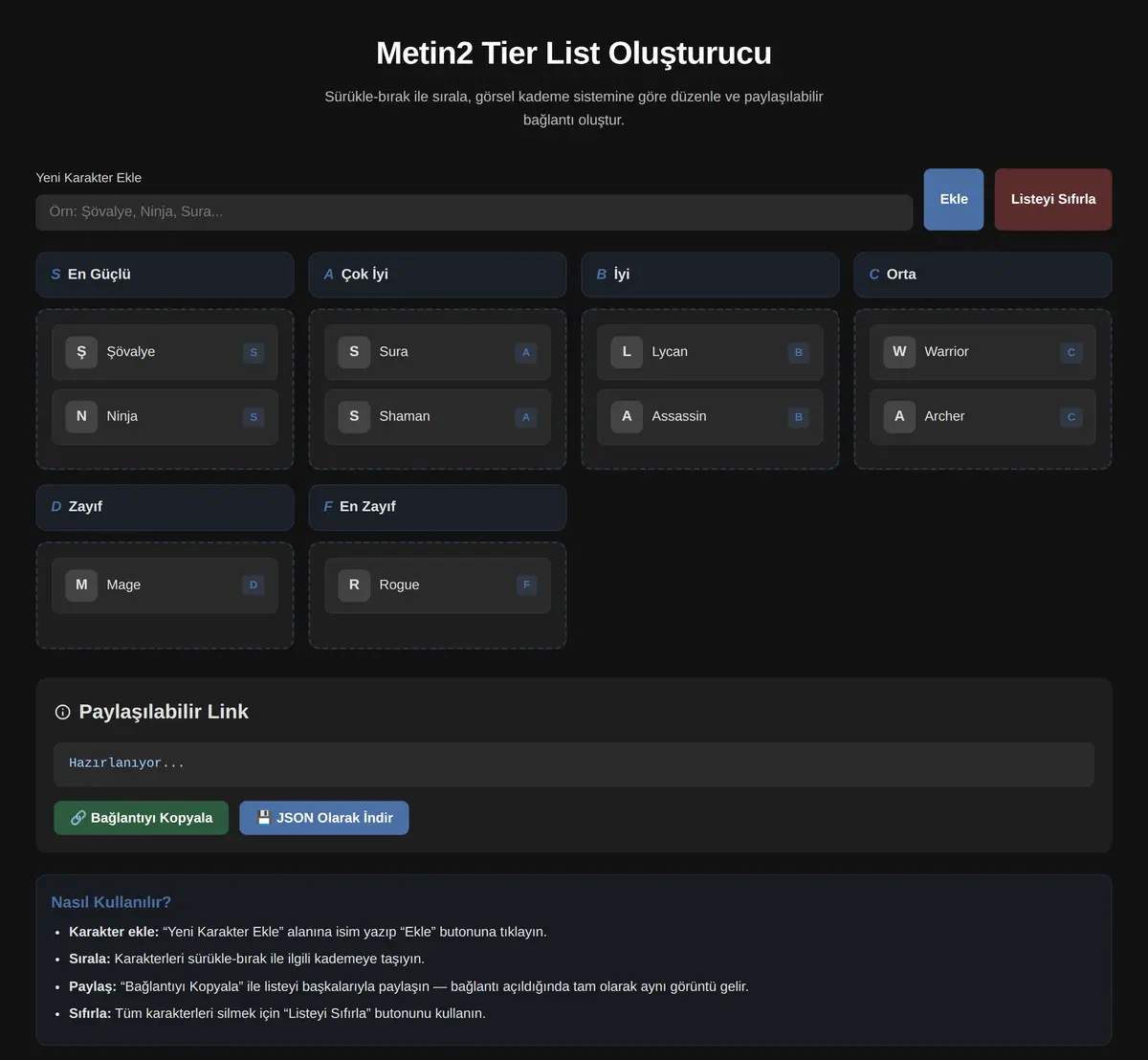
Task: Click the A avatar icon on Archer card
Action: coord(899,416)
